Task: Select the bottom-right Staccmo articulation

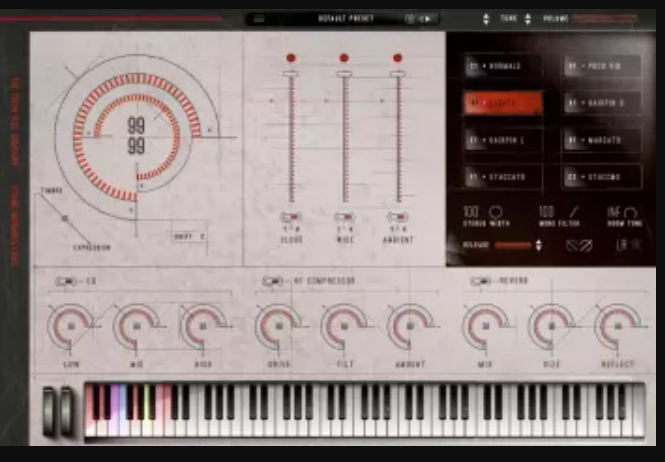Action: pyautogui.click(x=602, y=176)
